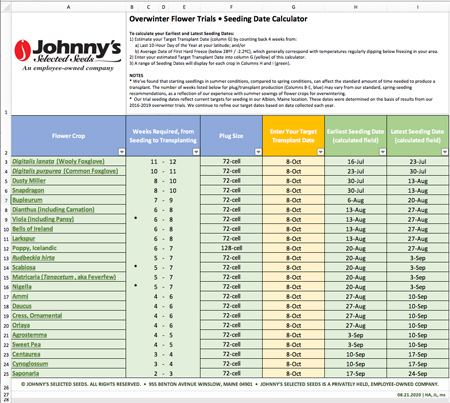450x403 pixels.
Task: Click the Enter Your Target Transplant Date header
Action: click(x=293, y=136)
